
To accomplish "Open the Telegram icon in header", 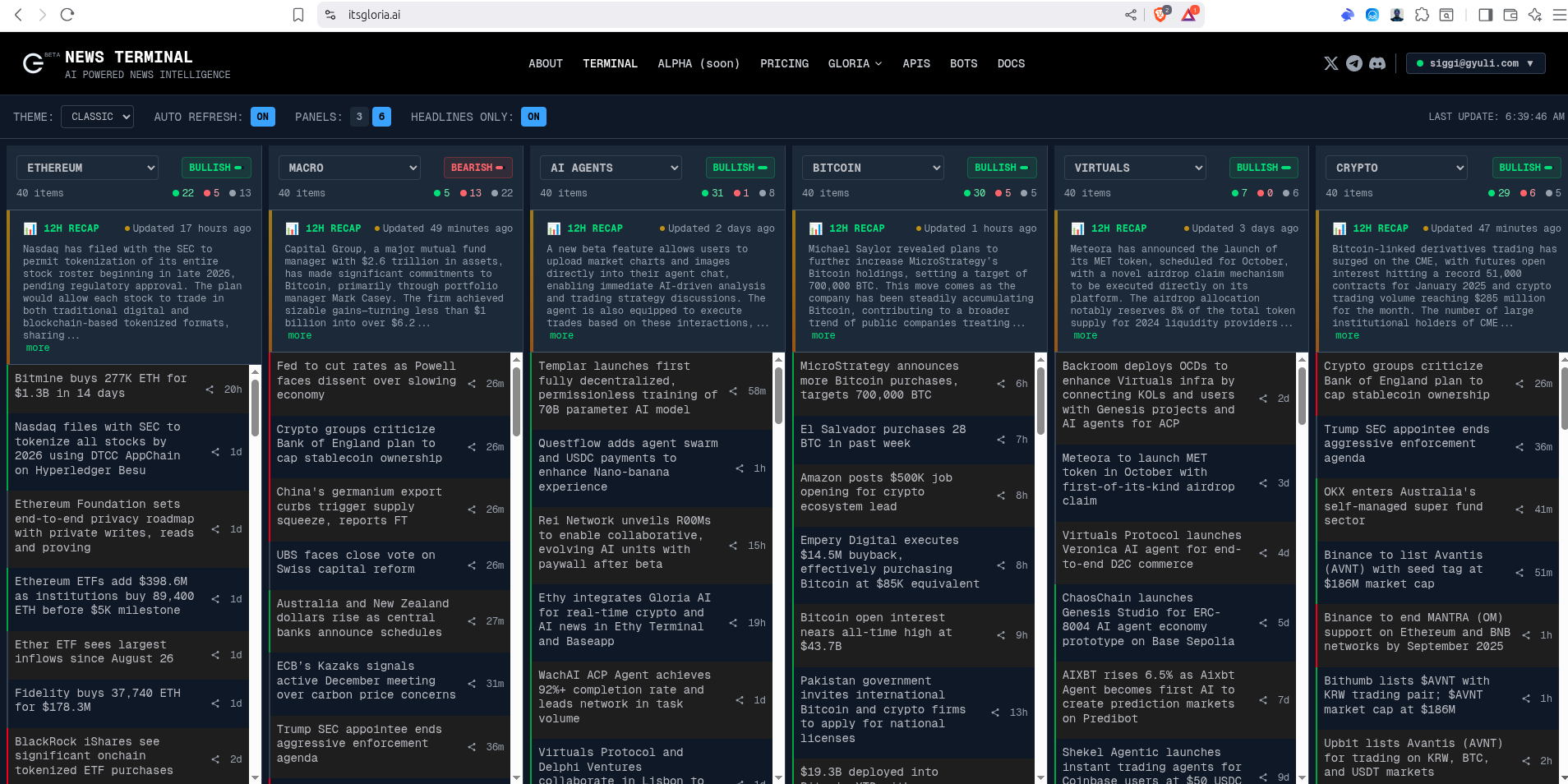I will pos(1354,63).
